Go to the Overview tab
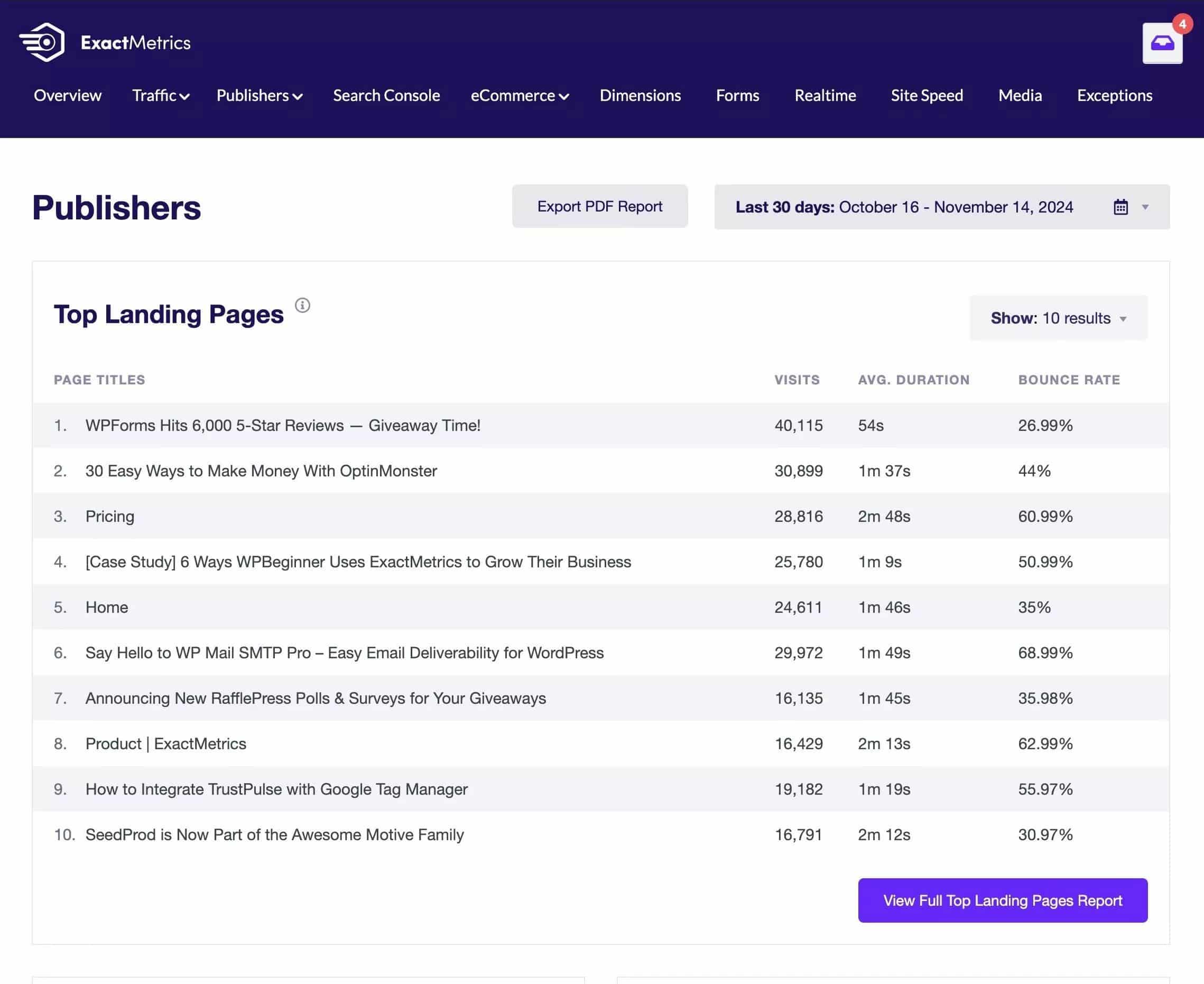 point(68,95)
